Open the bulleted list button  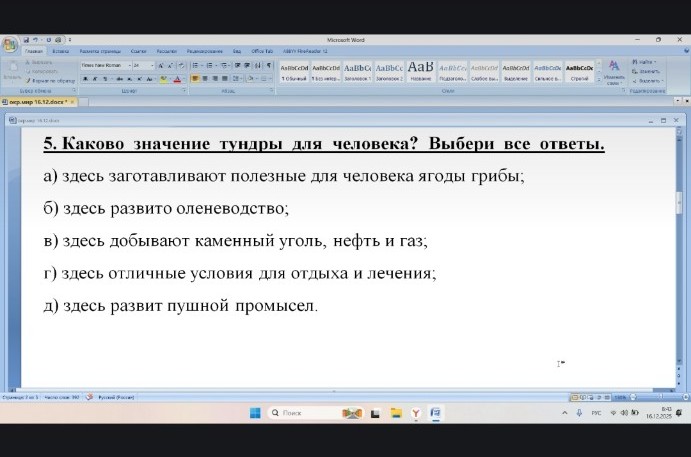[196, 65]
